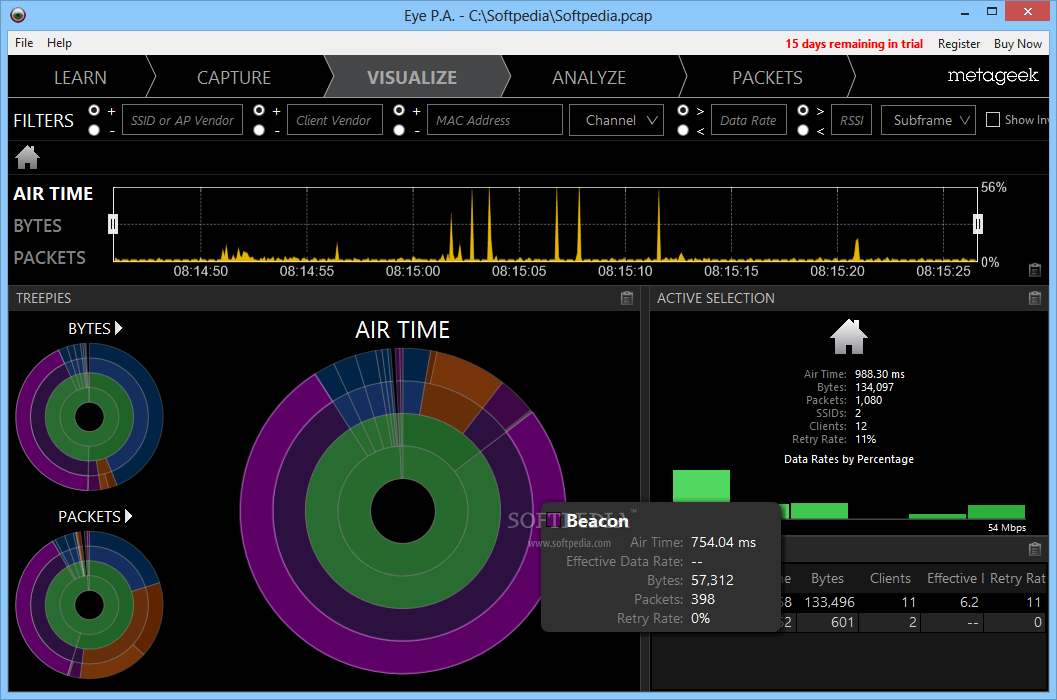
Task: Select the greater-than radio for Data Rate
Action: click(683, 110)
